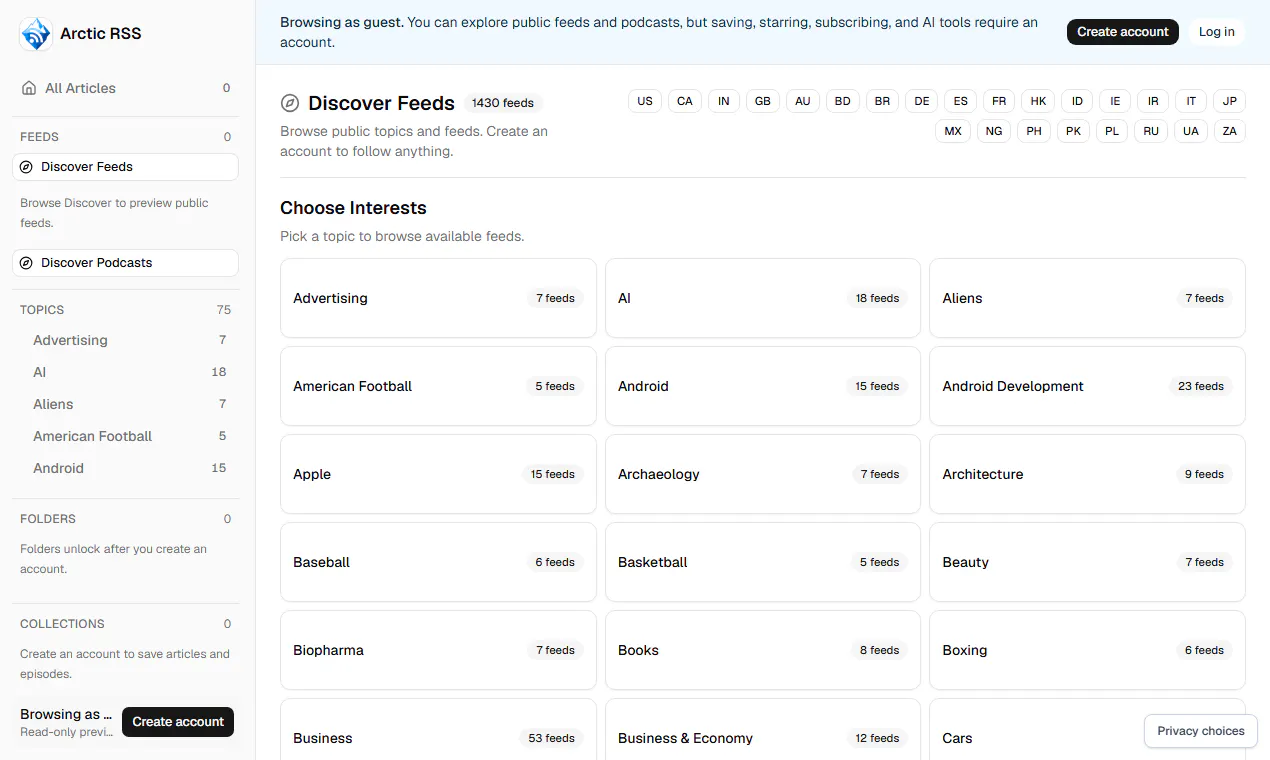Open Discover Feeds in the sidebar
Image resolution: width=1270 pixels, height=760 pixels.
125,167
